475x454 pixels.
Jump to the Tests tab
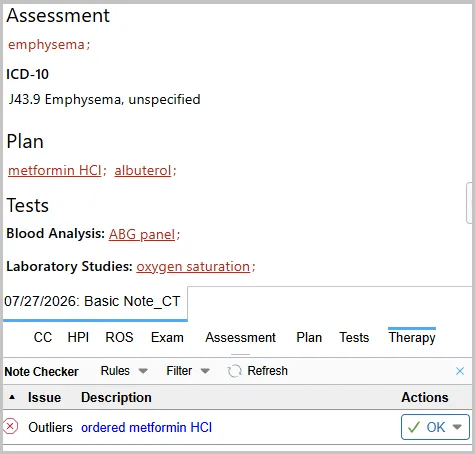click(x=354, y=337)
